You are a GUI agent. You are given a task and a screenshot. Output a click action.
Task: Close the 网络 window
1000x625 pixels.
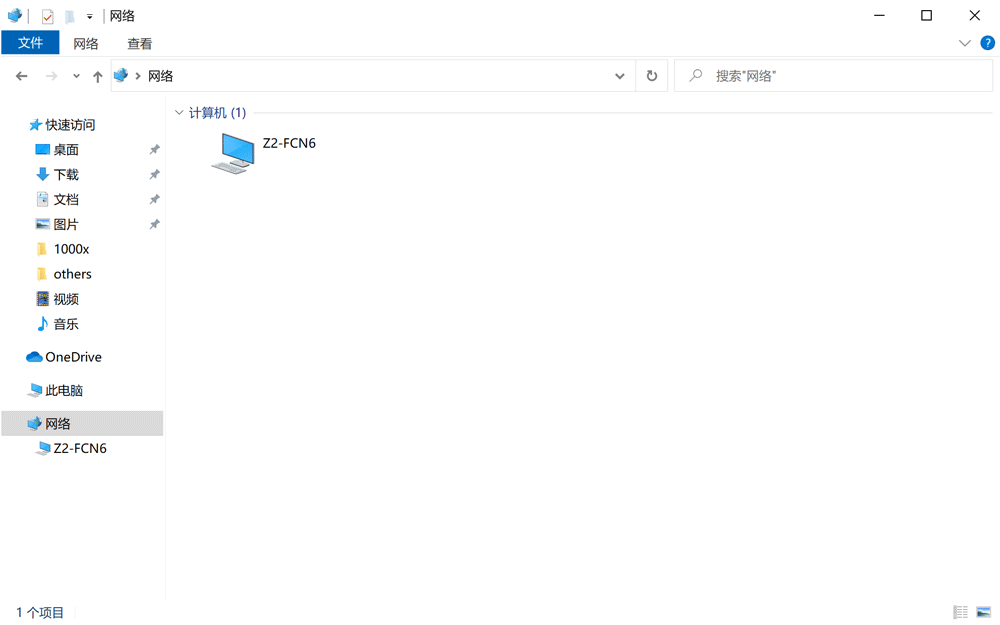pyautogui.click(x=974, y=15)
